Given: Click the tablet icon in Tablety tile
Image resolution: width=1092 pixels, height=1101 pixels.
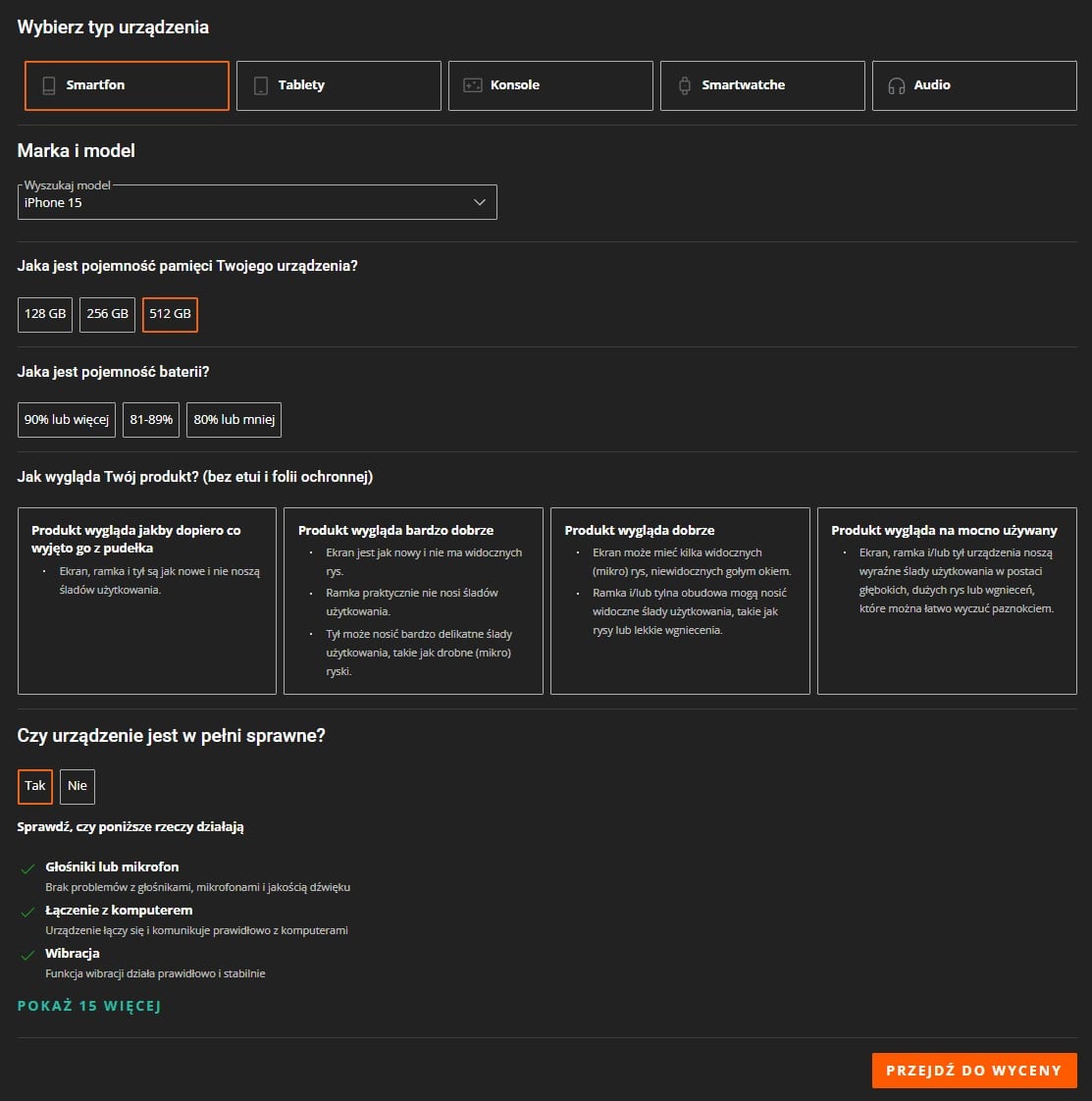Looking at the screenshot, I should [x=260, y=85].
